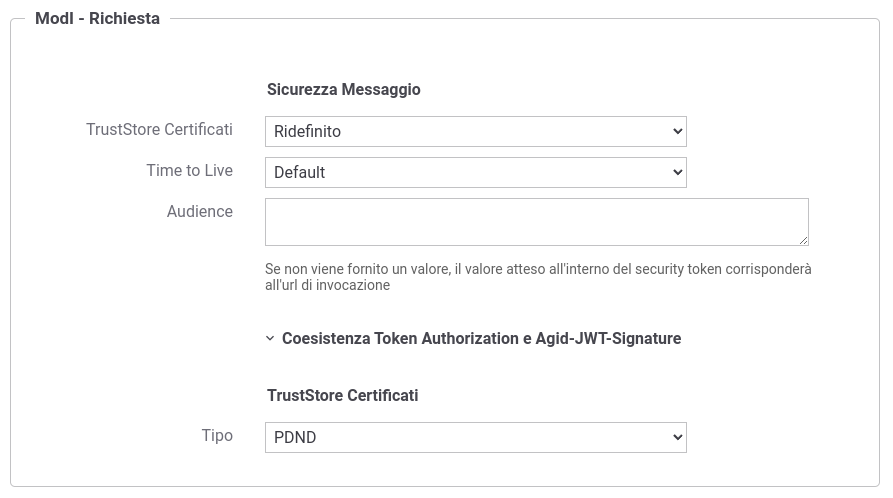This screenshot has width=893, height=498.
Task: Click the 'ModI - Richiesta' fieldset legend
Action: [97, 18]
